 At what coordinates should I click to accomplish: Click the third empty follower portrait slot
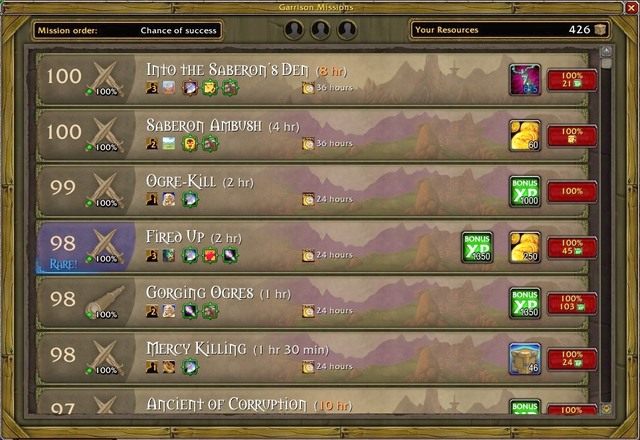point(347,30)
